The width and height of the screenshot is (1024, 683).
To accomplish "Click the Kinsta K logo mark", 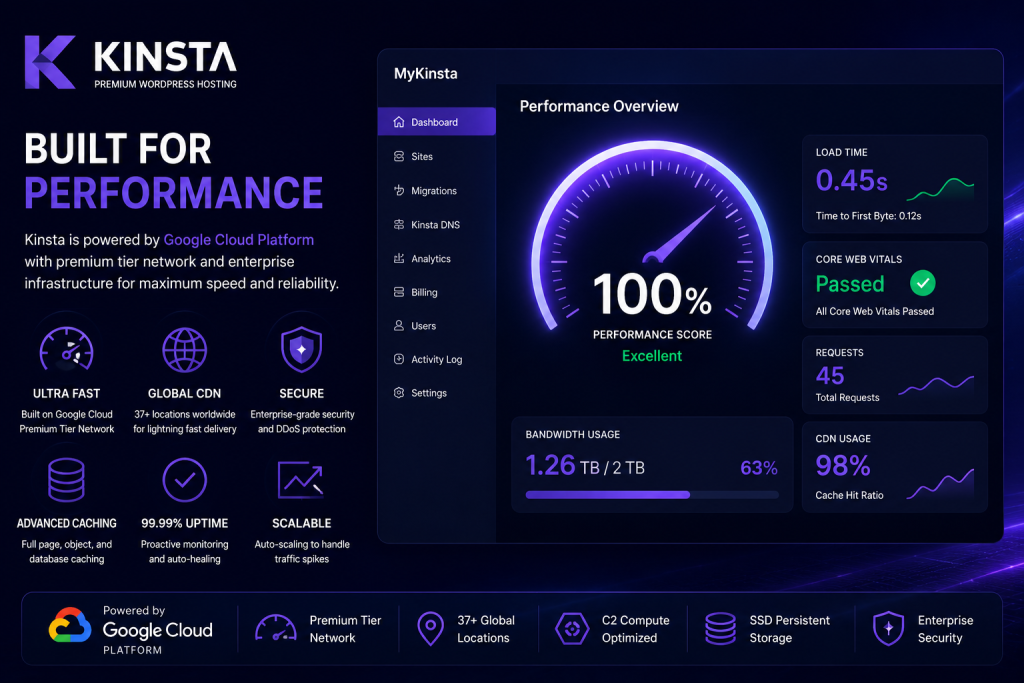I will [x=50, y=62].
